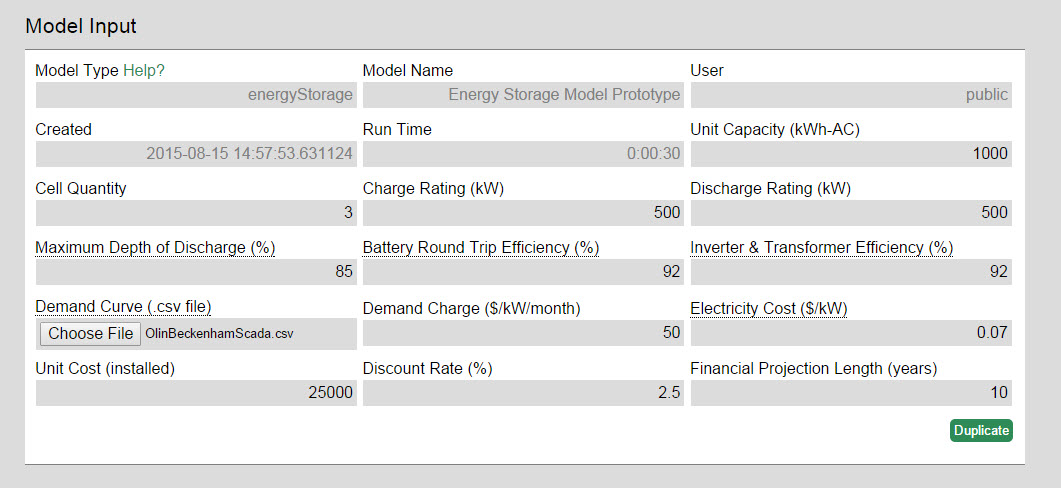Viewport: 1061px width, 488px height.
Task: Click the Run Time field
Action: click(523, 154)
